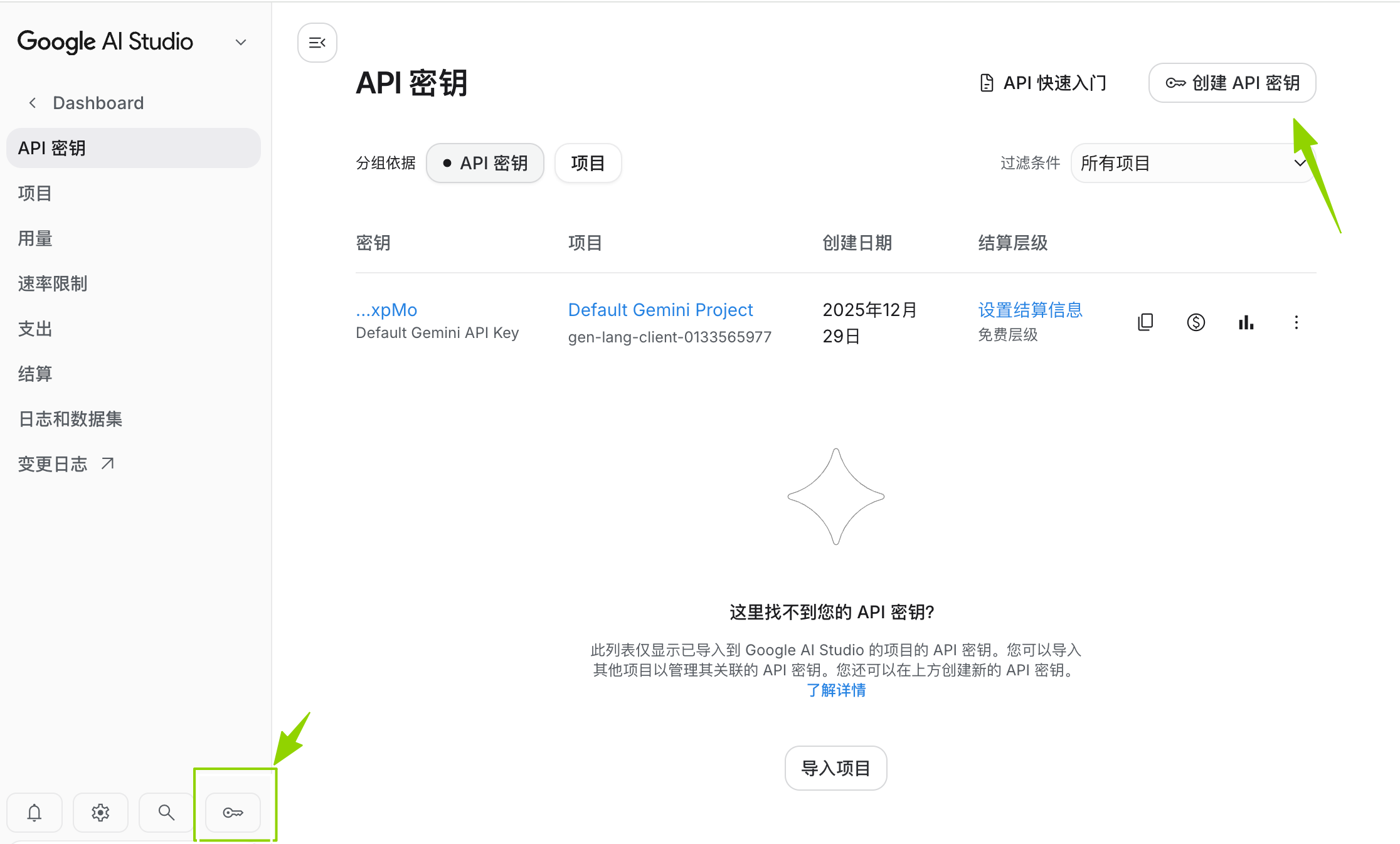Click 导入项目 button
Screen dimensions: 1400x844
tap(835, 768)
